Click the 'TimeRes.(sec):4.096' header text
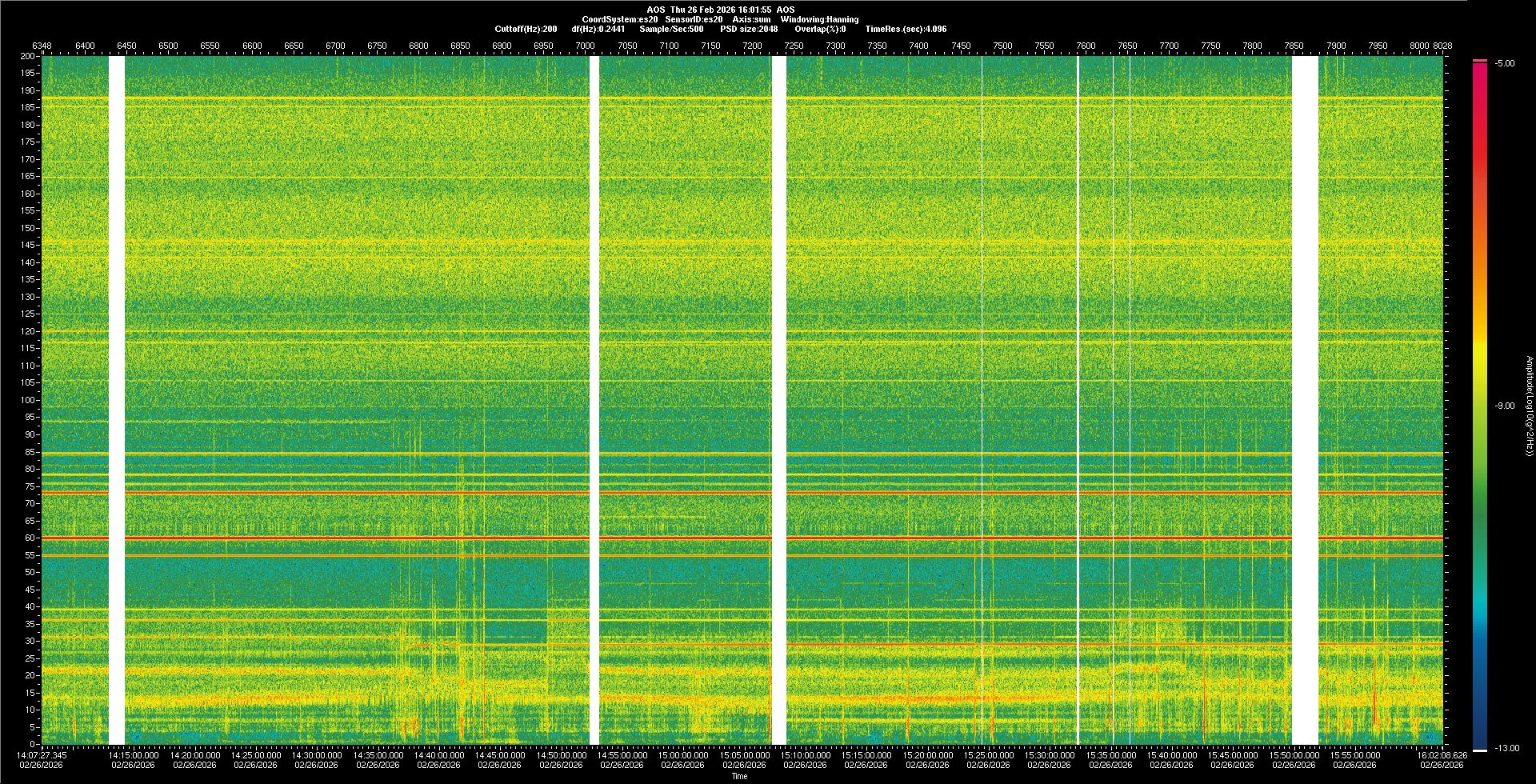This screenshot has height=784, width=1536. [x=906, y=29]
